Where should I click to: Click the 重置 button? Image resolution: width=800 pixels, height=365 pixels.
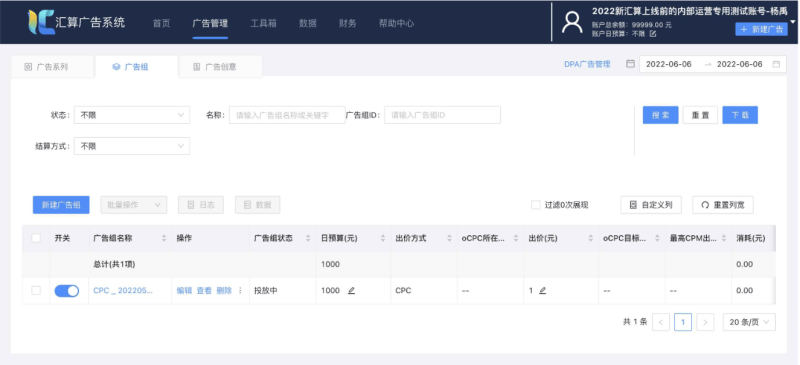(x=700, y=115)
